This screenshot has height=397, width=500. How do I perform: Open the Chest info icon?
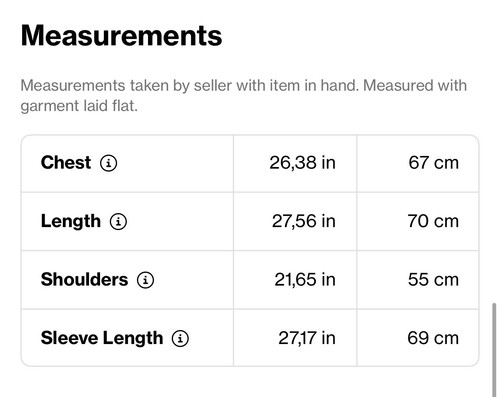click(109, 163)
